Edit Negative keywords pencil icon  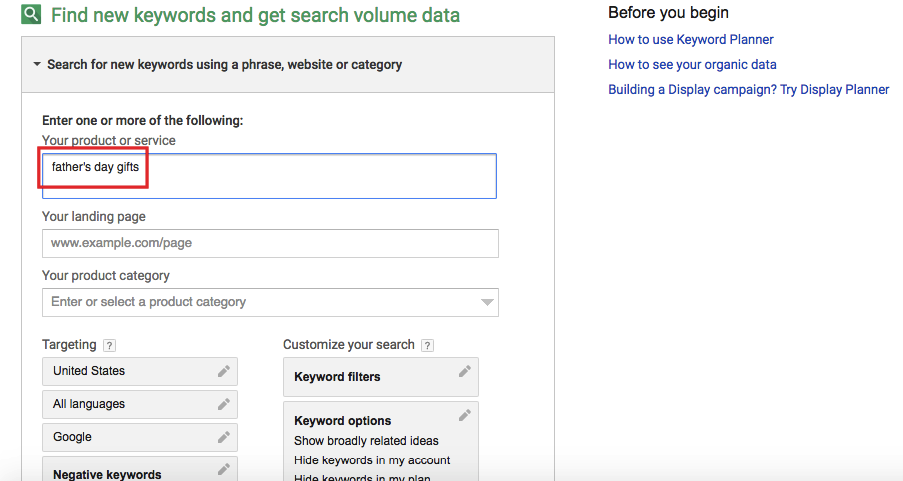point(224,469)
